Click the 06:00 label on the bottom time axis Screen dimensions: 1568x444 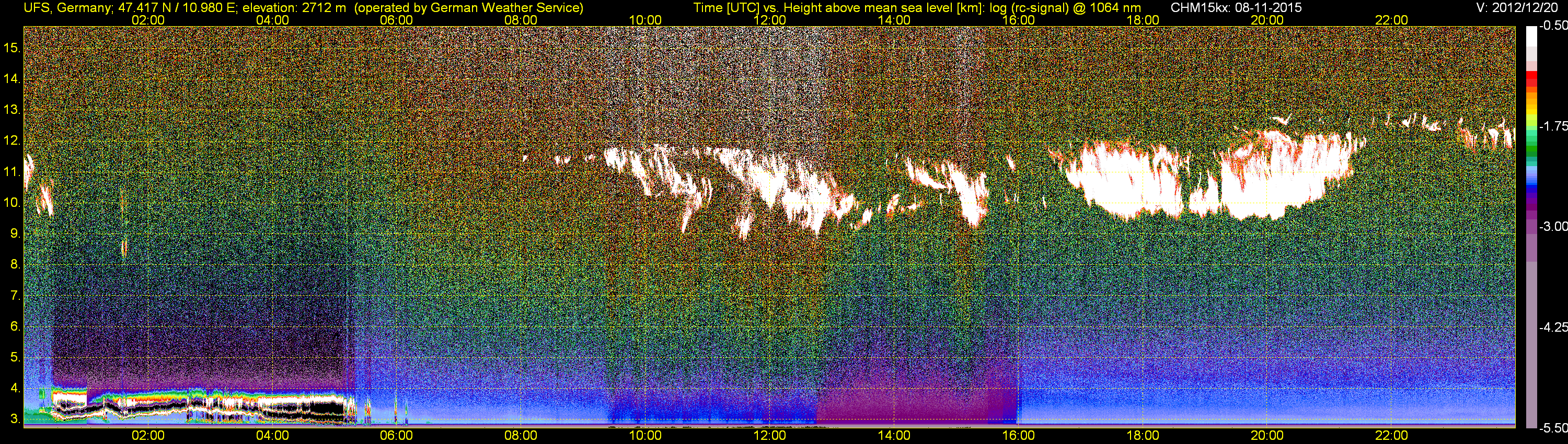[x=396, y=436]
